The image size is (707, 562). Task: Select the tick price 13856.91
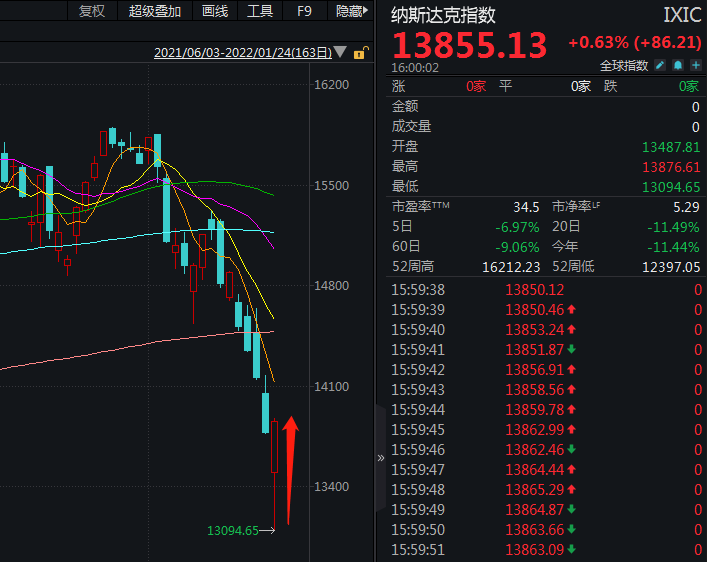pyautogui.click(x=534, y=369)
